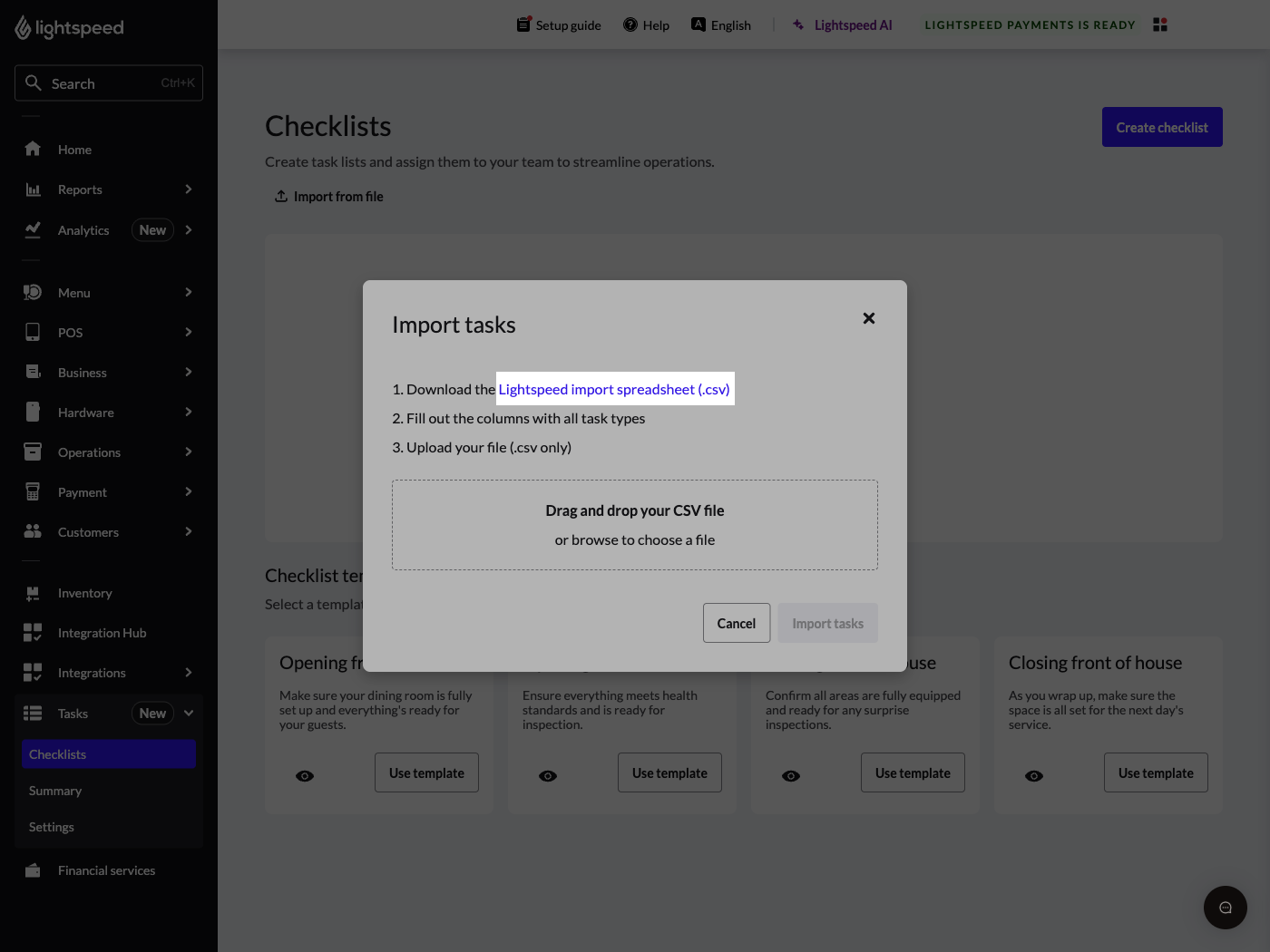The height and width of the screenshot is (952, 1270).
Task: Open the Help question mark icon
Action: click(x=632, y=24)
